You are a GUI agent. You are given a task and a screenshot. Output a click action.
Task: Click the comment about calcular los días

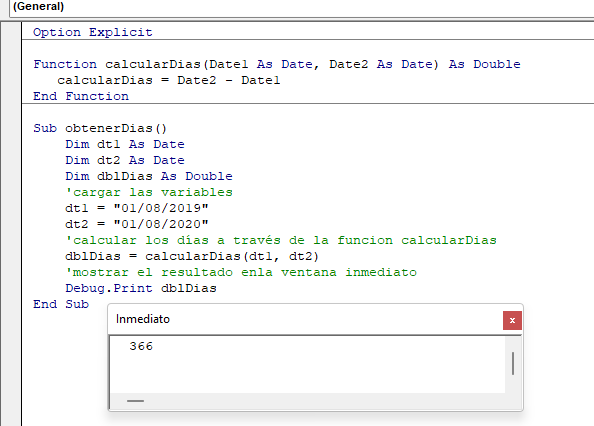pos(281,240)
